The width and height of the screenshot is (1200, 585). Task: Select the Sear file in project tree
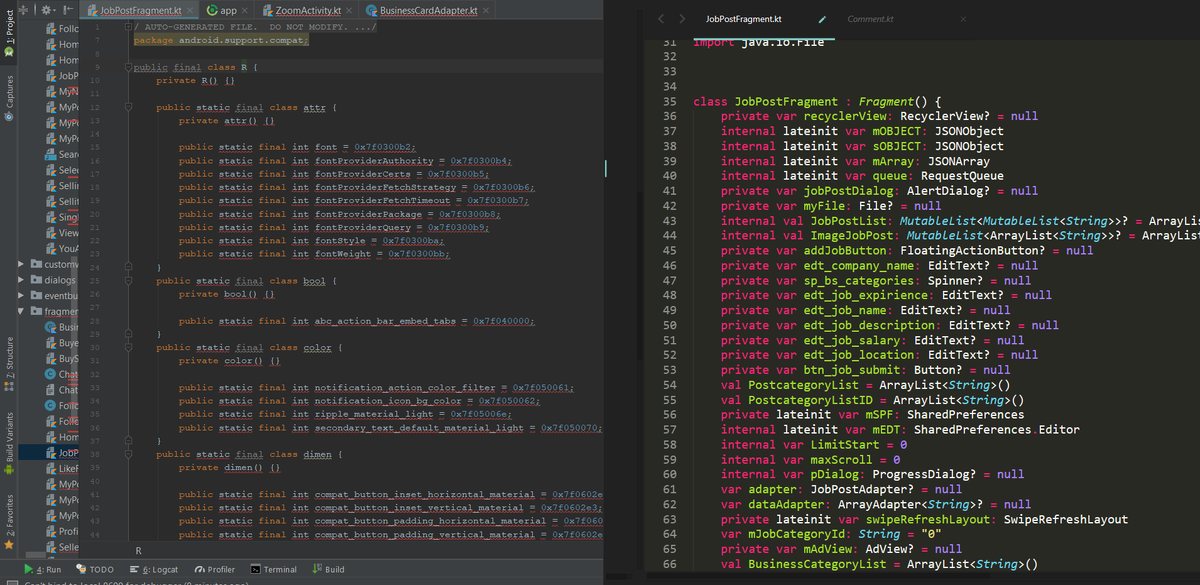click(x=62, y=155)
